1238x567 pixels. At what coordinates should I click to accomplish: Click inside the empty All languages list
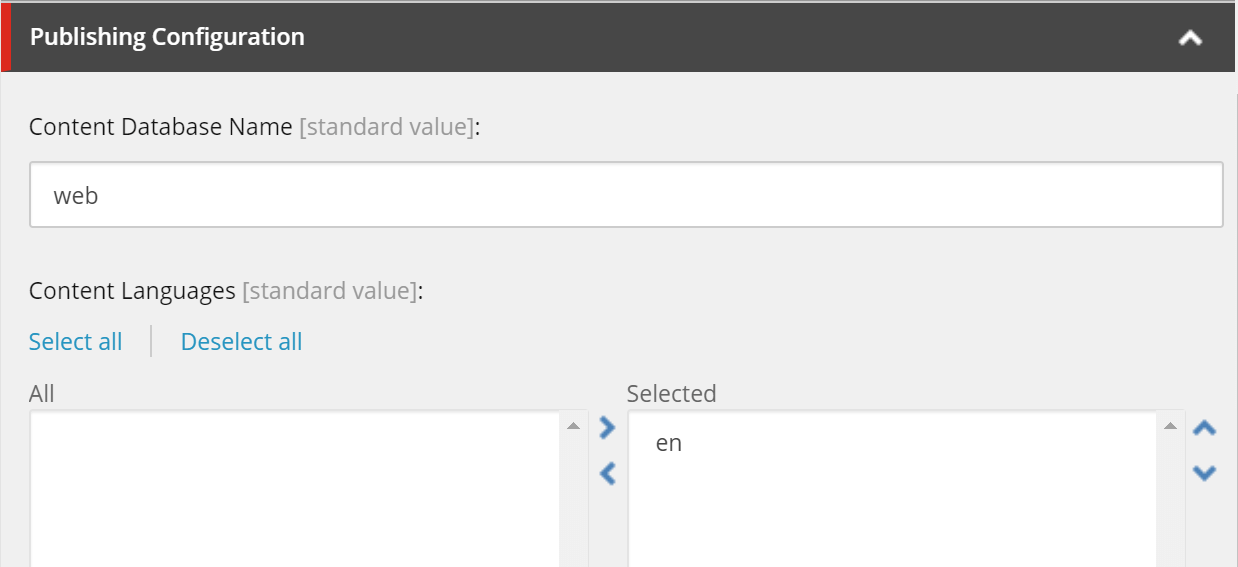295,490
